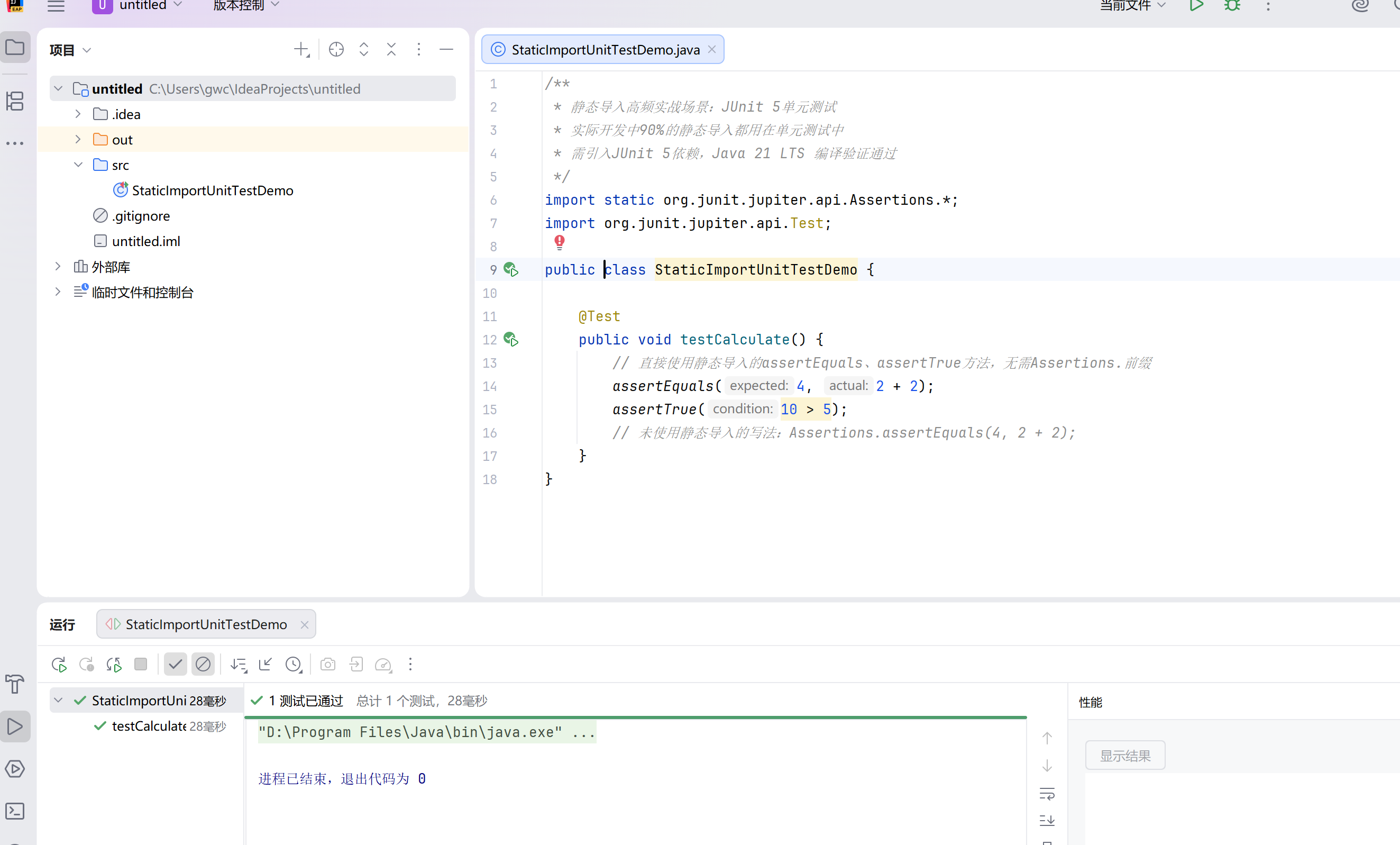Click run gutter icon beside class line

[511, 269]
